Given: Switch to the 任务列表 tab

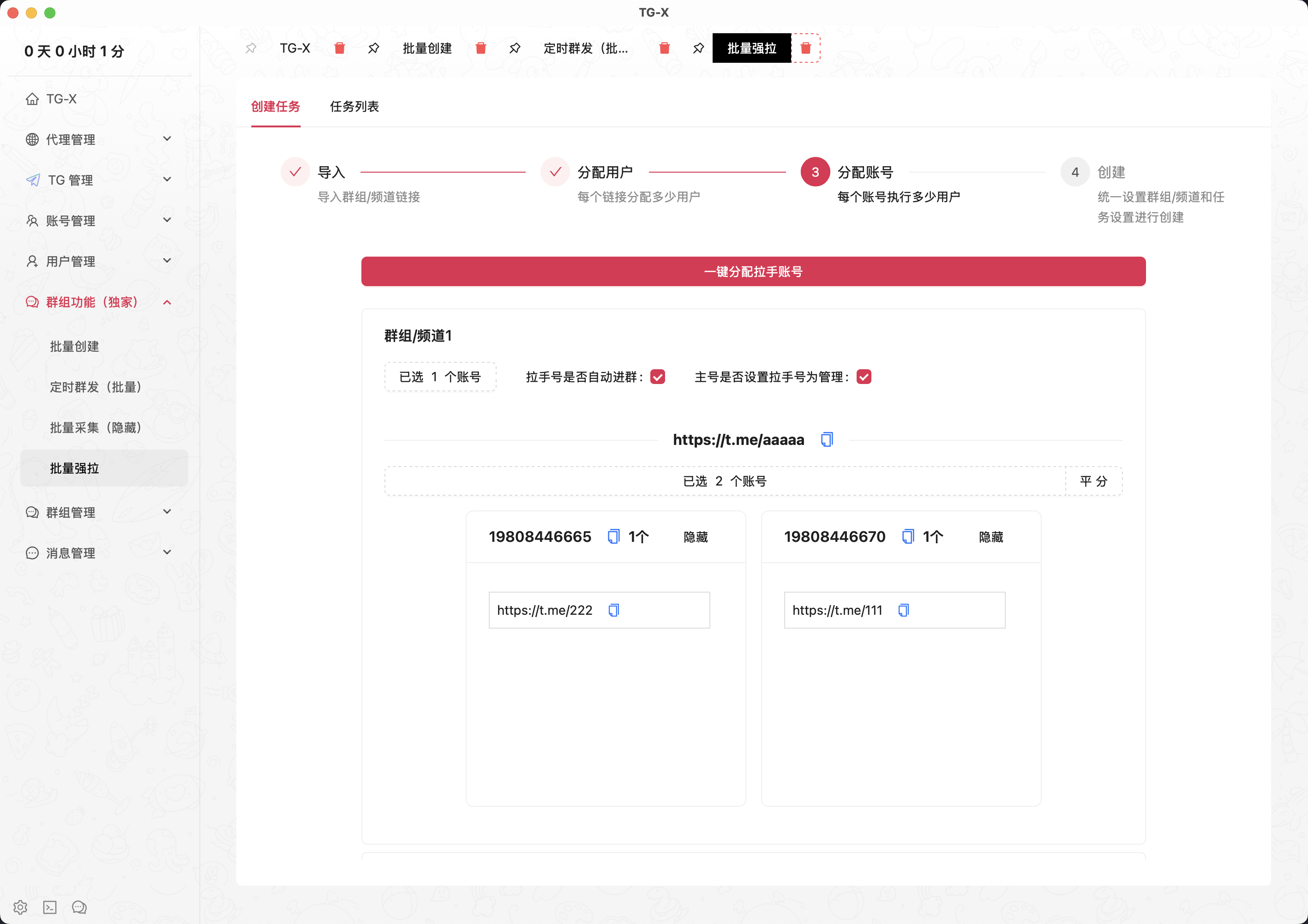Looking at the screenshot, I should 354,107.
